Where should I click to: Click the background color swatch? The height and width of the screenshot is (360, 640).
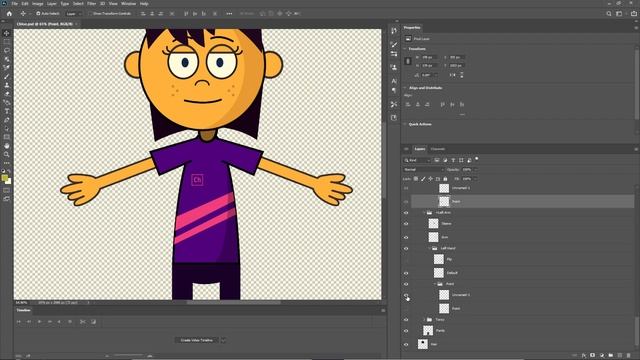9,182
